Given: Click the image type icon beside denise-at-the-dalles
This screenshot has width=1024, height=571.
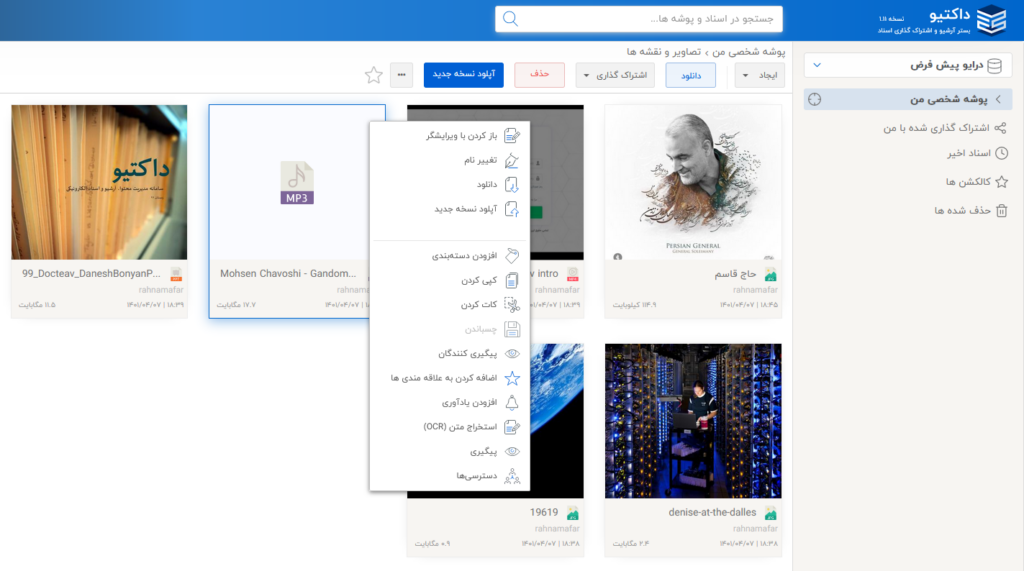Looking at the screenshot, I should click(771, 513).
